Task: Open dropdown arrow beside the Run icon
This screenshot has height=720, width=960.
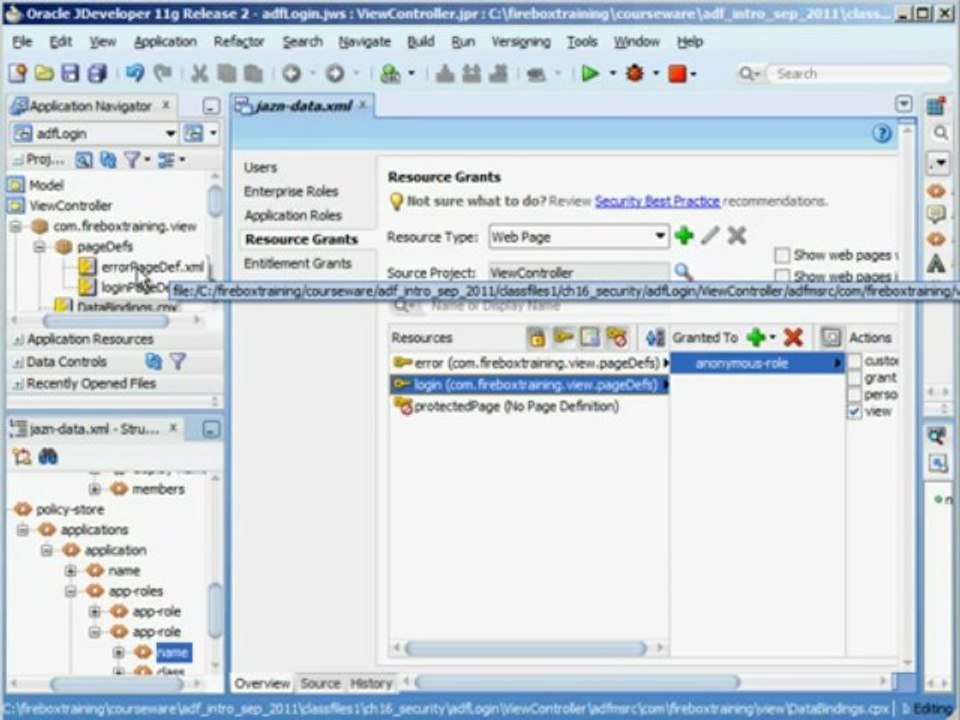Action: 612,73
